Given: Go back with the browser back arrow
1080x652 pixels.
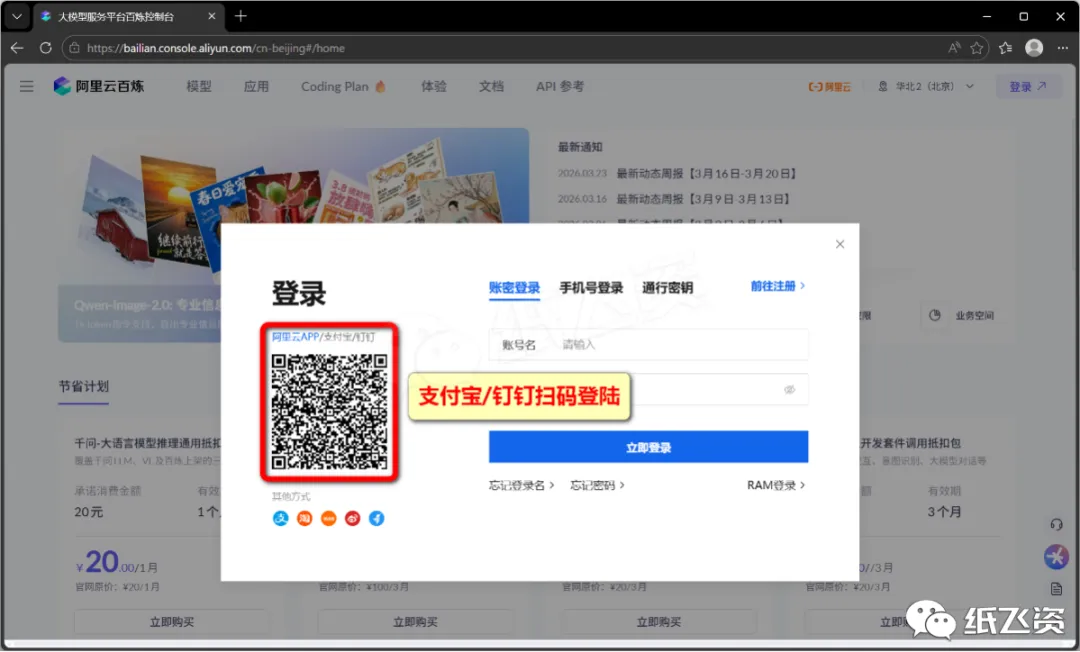Looking at the screenshot, I should click(17, 48).
